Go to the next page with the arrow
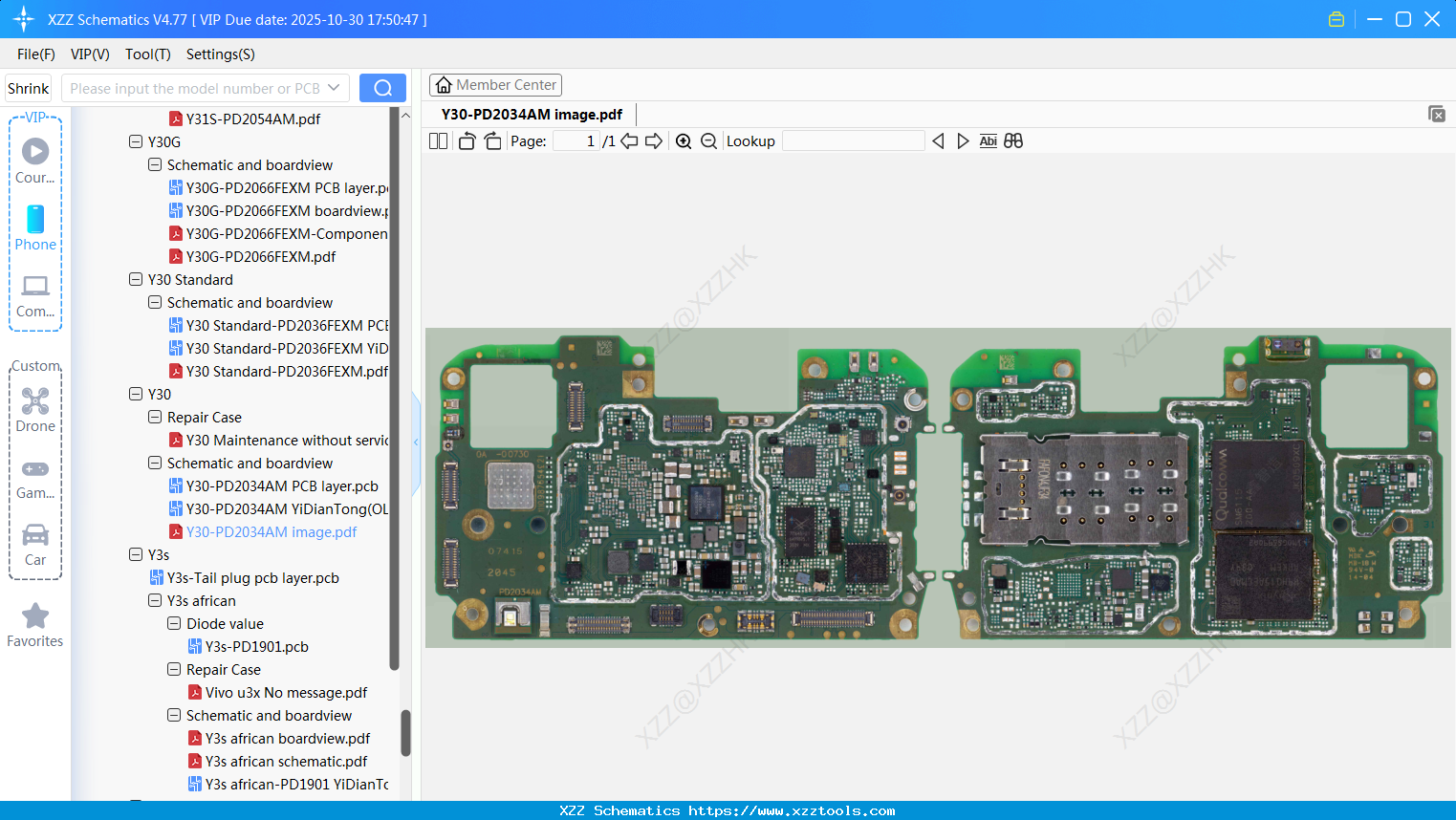This screenshot has height=820, width=1456. [x=654, y=140]
